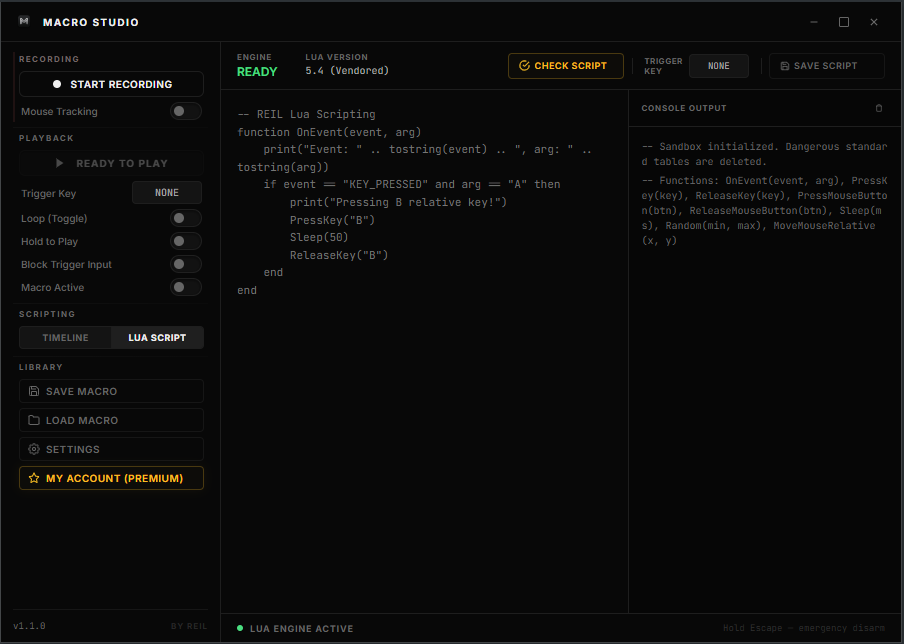The height and width of the screenshot is (644, 904).
Task: Click the 'function OnEvent(event, arg)' code line
Action: click(x=329, y=132)
